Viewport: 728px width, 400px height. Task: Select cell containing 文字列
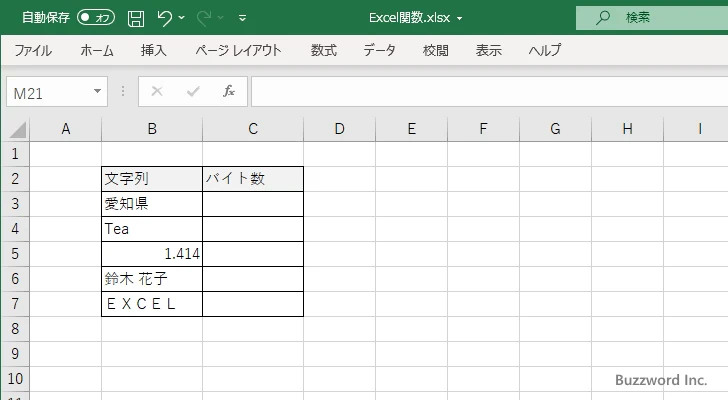pos(152,179)
